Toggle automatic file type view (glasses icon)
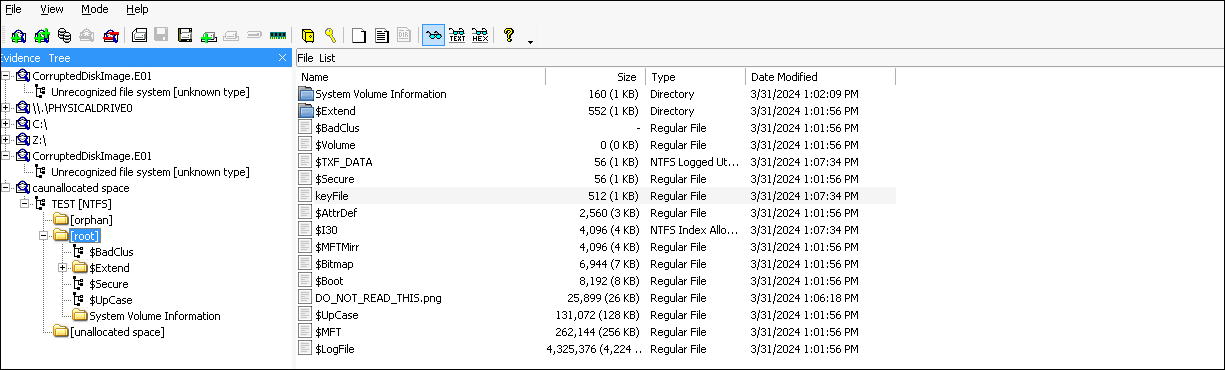Image resolution: width=1225 pixels, height=370 pixels. (x=433, y=36)
